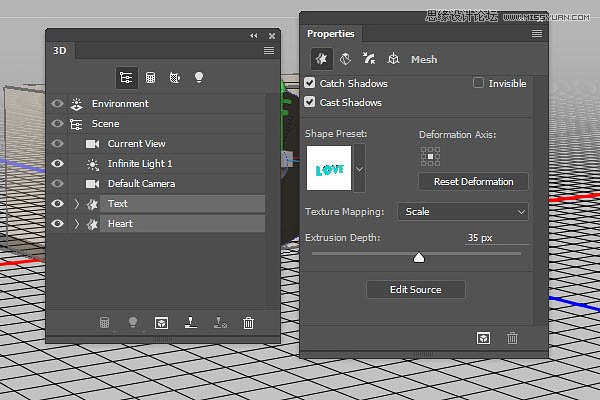Open the Shape Preset dropdown arrow
Viewport: 600px width, 400px height.
359,168
